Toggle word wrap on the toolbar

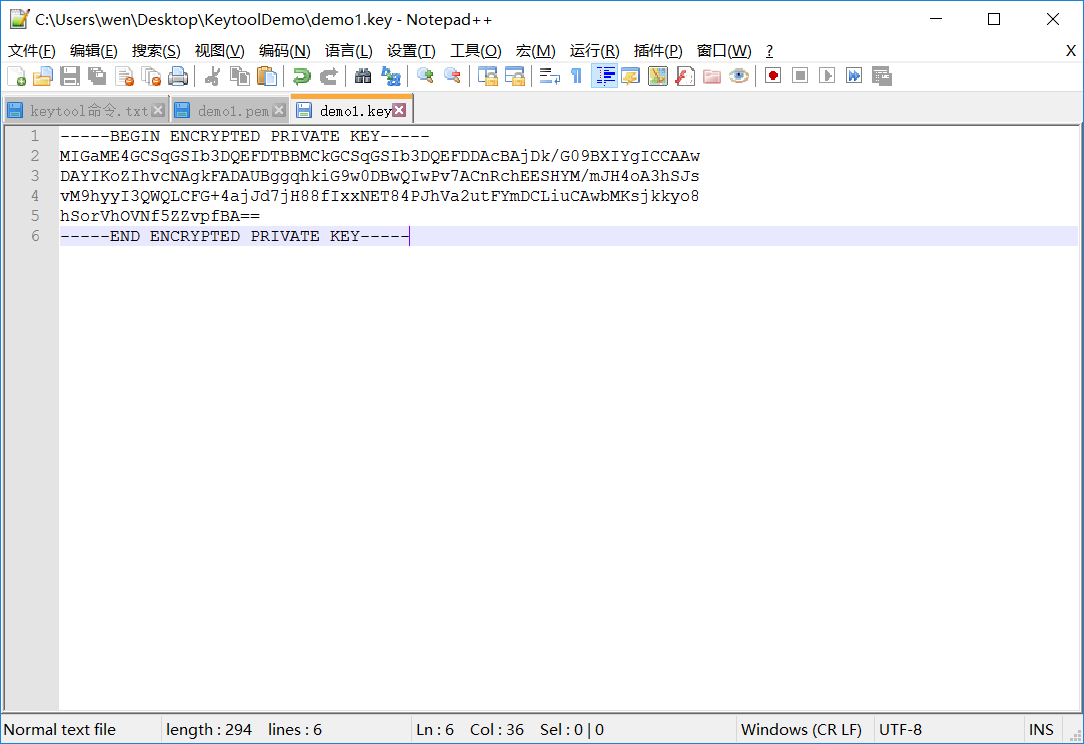(548, 75)
